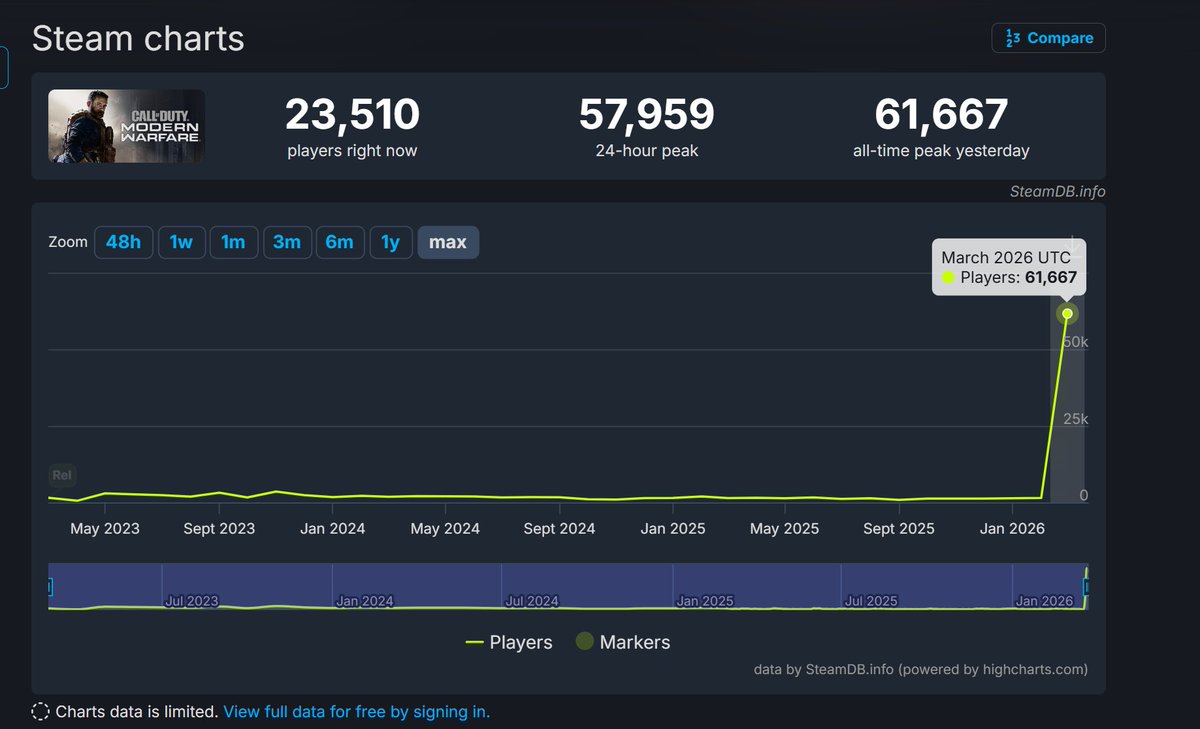Screen dimensions: 1200x729
Task: Click the 'March 2026 UTC' tooltip header
Action: pyautogui.click(x=1006, y=257)
